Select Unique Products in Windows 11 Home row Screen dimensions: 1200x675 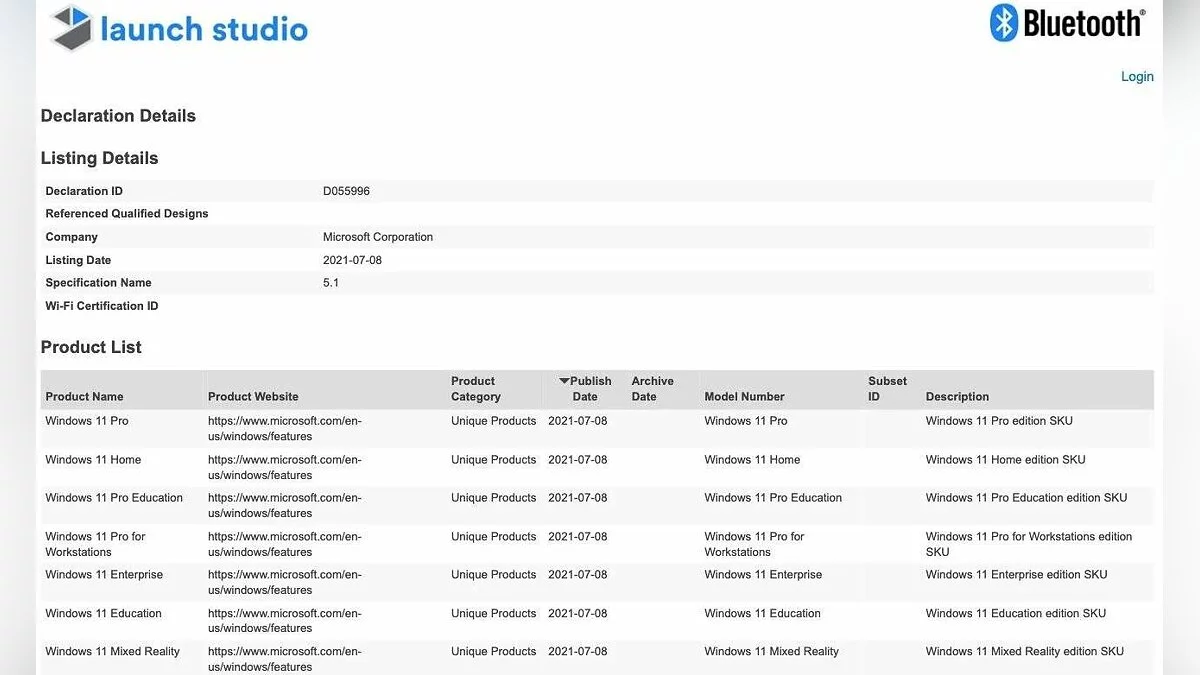pos(494,460)
